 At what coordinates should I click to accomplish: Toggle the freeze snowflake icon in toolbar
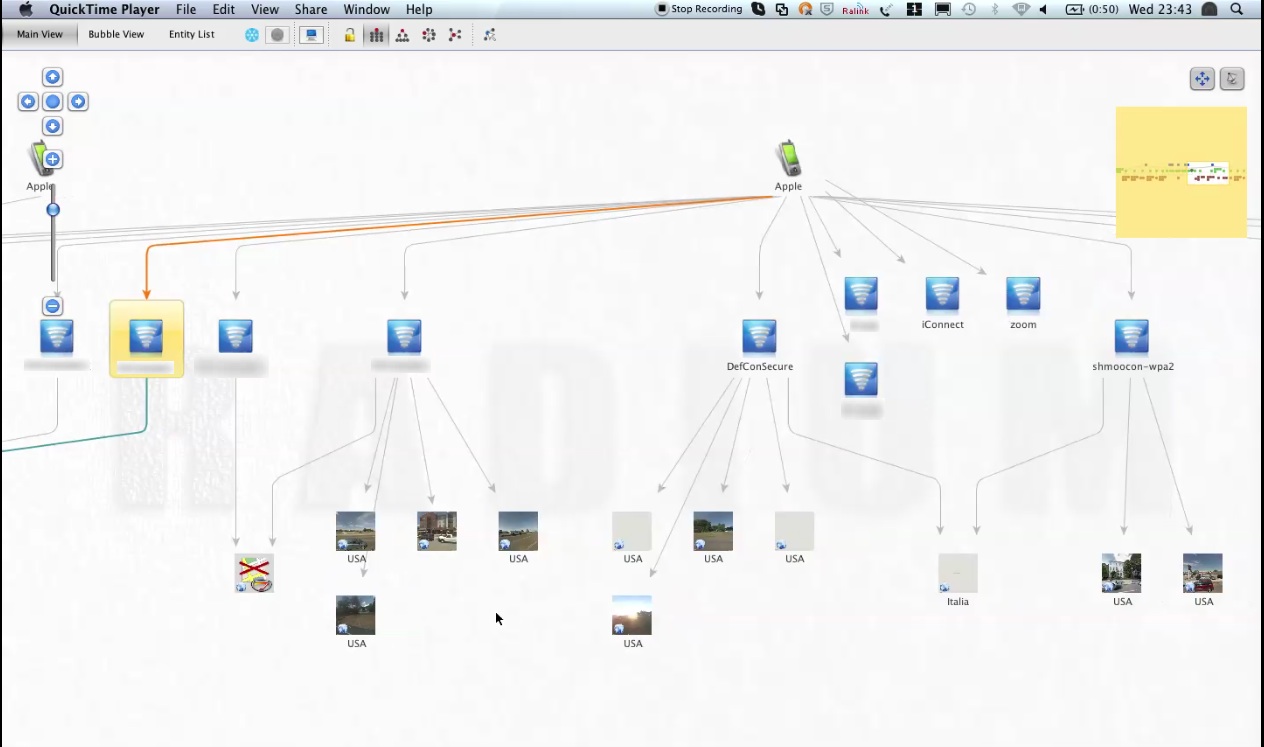click(252, 35)
